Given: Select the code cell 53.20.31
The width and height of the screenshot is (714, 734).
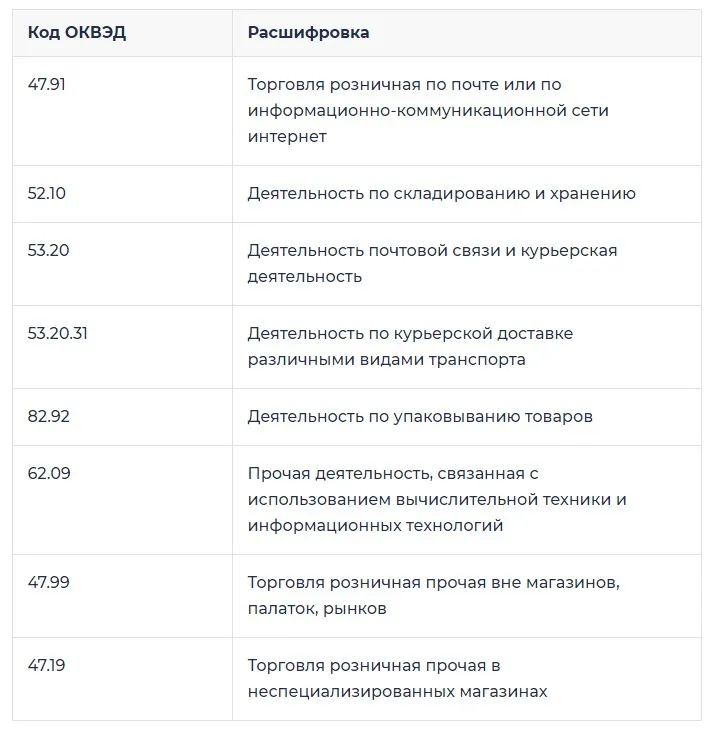Looking at the screenshot, I should 58,333.
